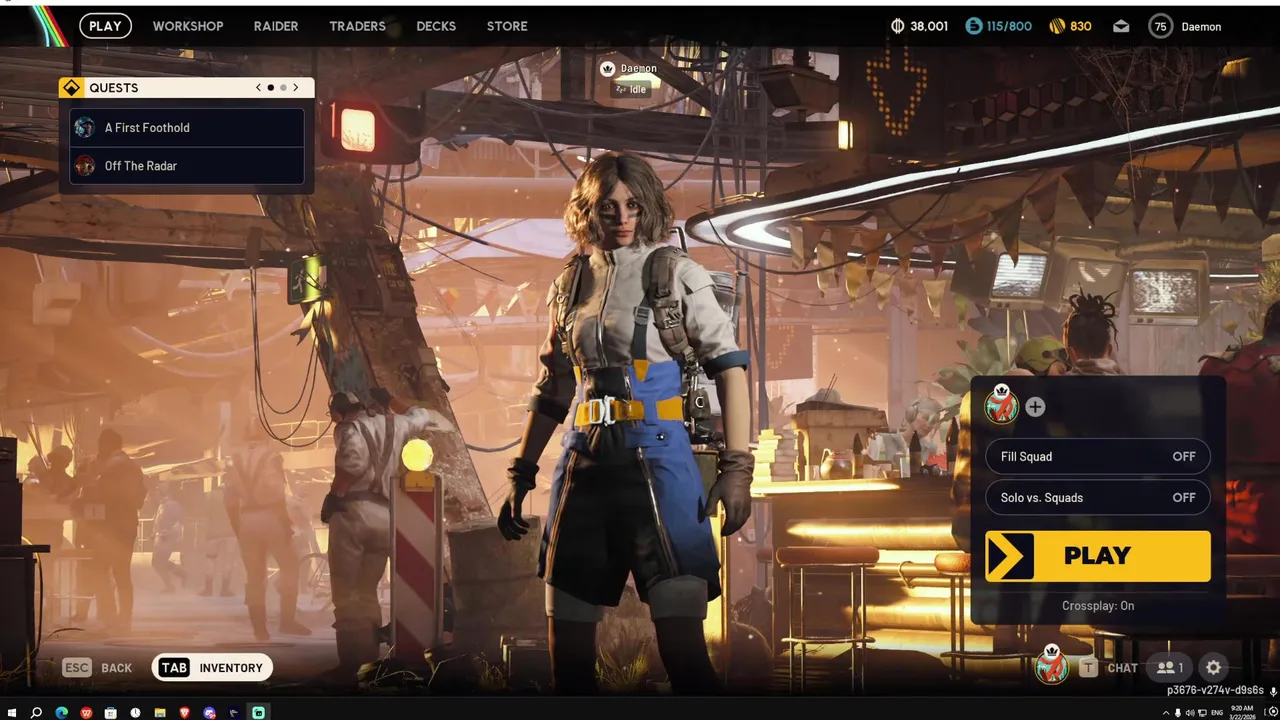Show hidden system tray icons
Screen dimensions: 1280x720
1166,713
